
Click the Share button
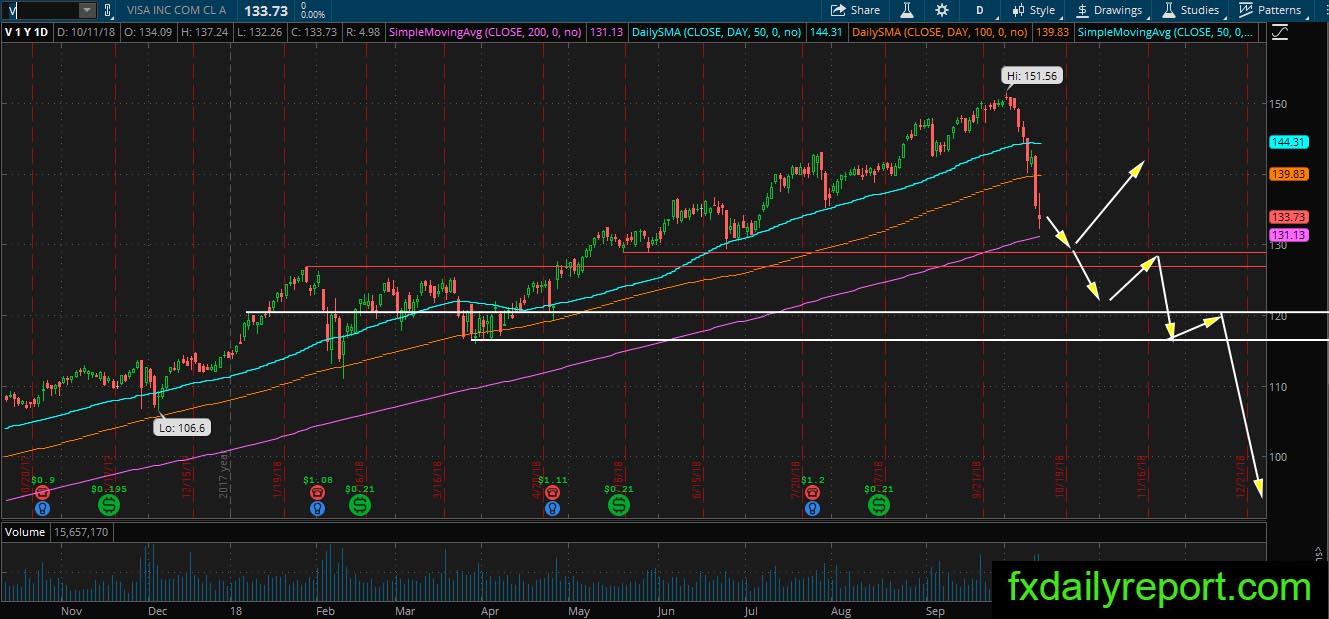point(856,10)
